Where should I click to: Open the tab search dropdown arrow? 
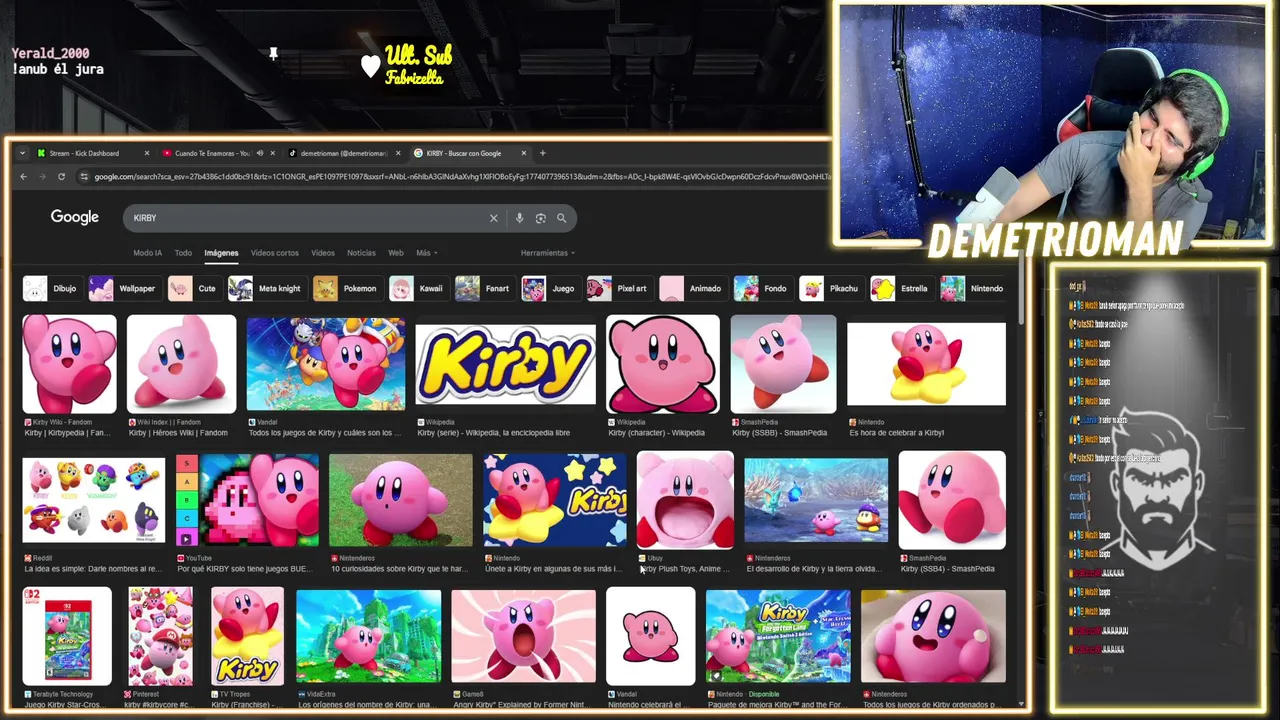22,153
